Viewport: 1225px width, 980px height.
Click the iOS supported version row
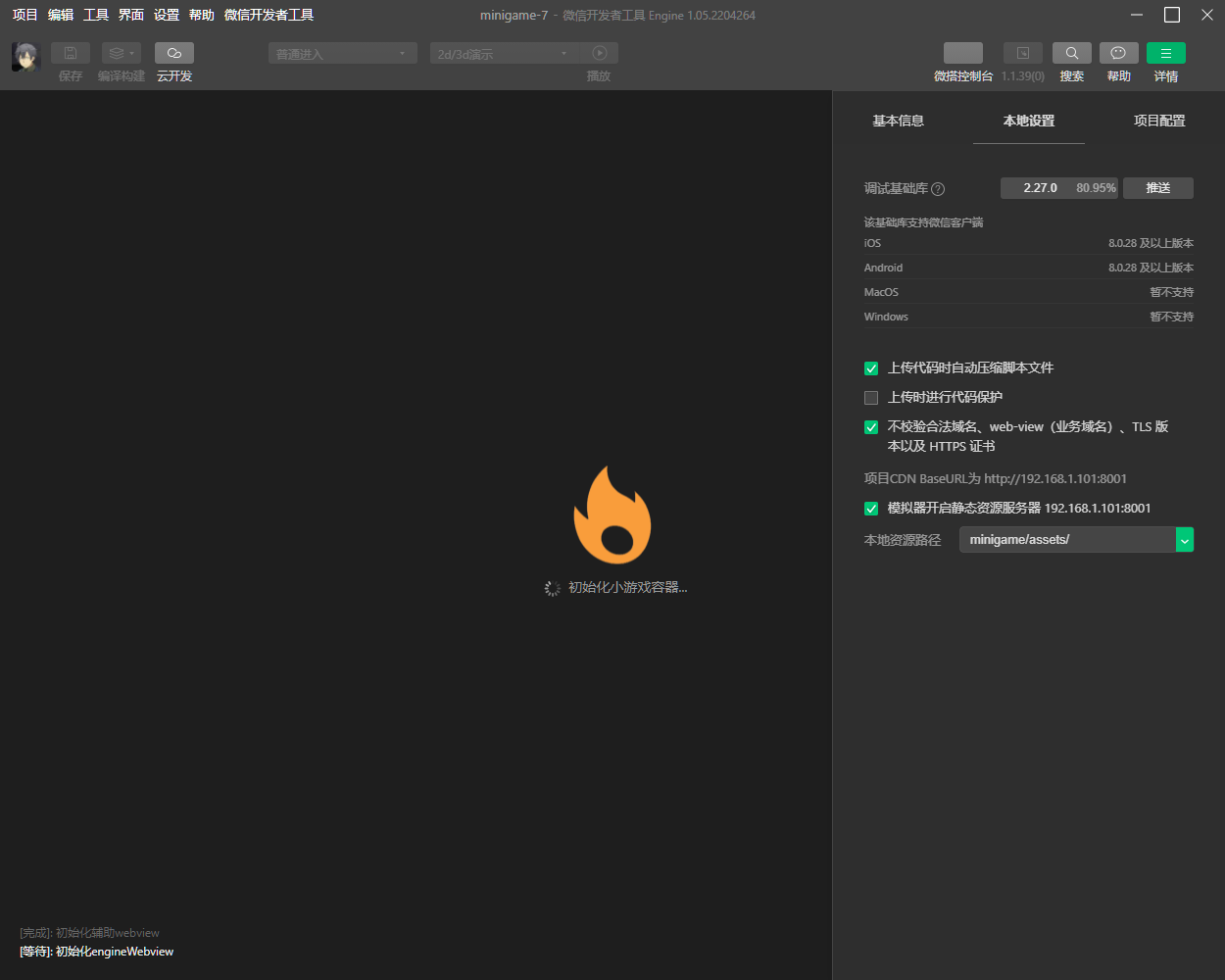pos(1029,243)
